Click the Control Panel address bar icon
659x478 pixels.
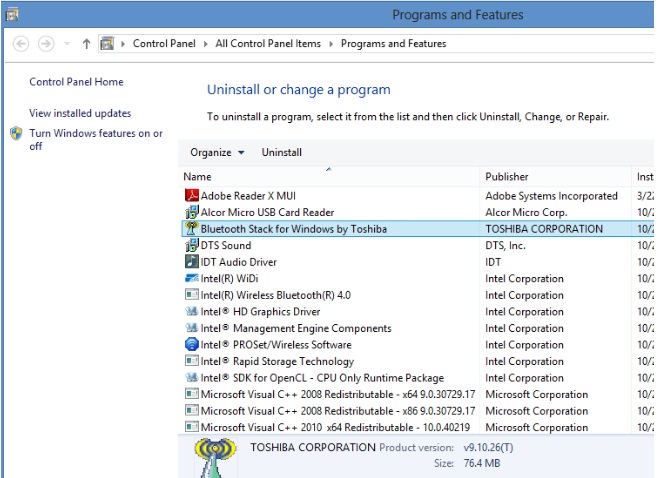click(x=107, y=44)
